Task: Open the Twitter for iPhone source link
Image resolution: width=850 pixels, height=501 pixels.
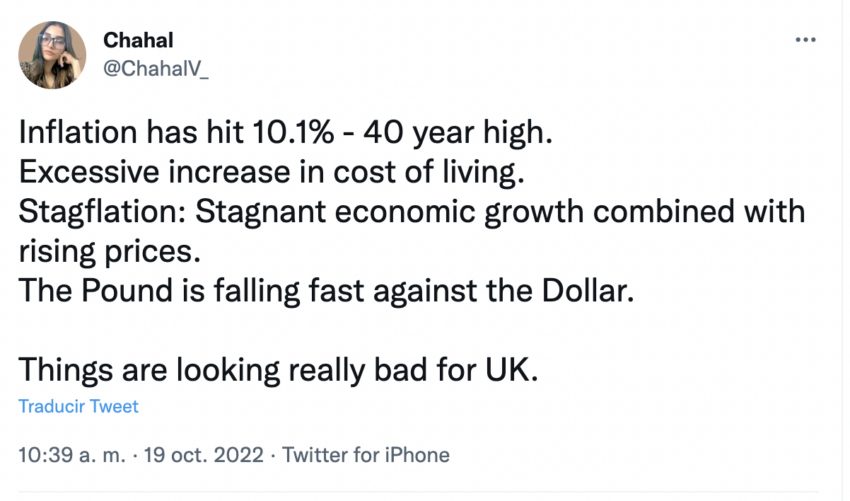Action: (x=366, y=455)
